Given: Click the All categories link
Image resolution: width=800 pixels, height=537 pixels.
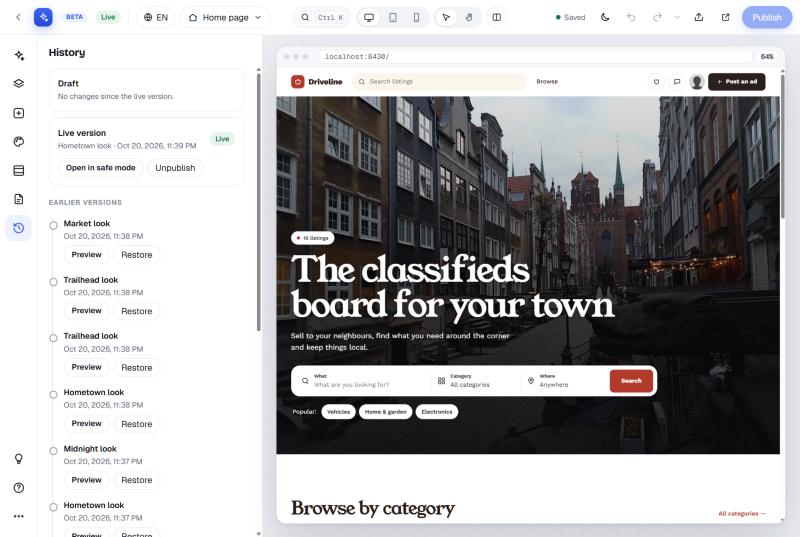Looking at the screenshot, I should point(742,514).
